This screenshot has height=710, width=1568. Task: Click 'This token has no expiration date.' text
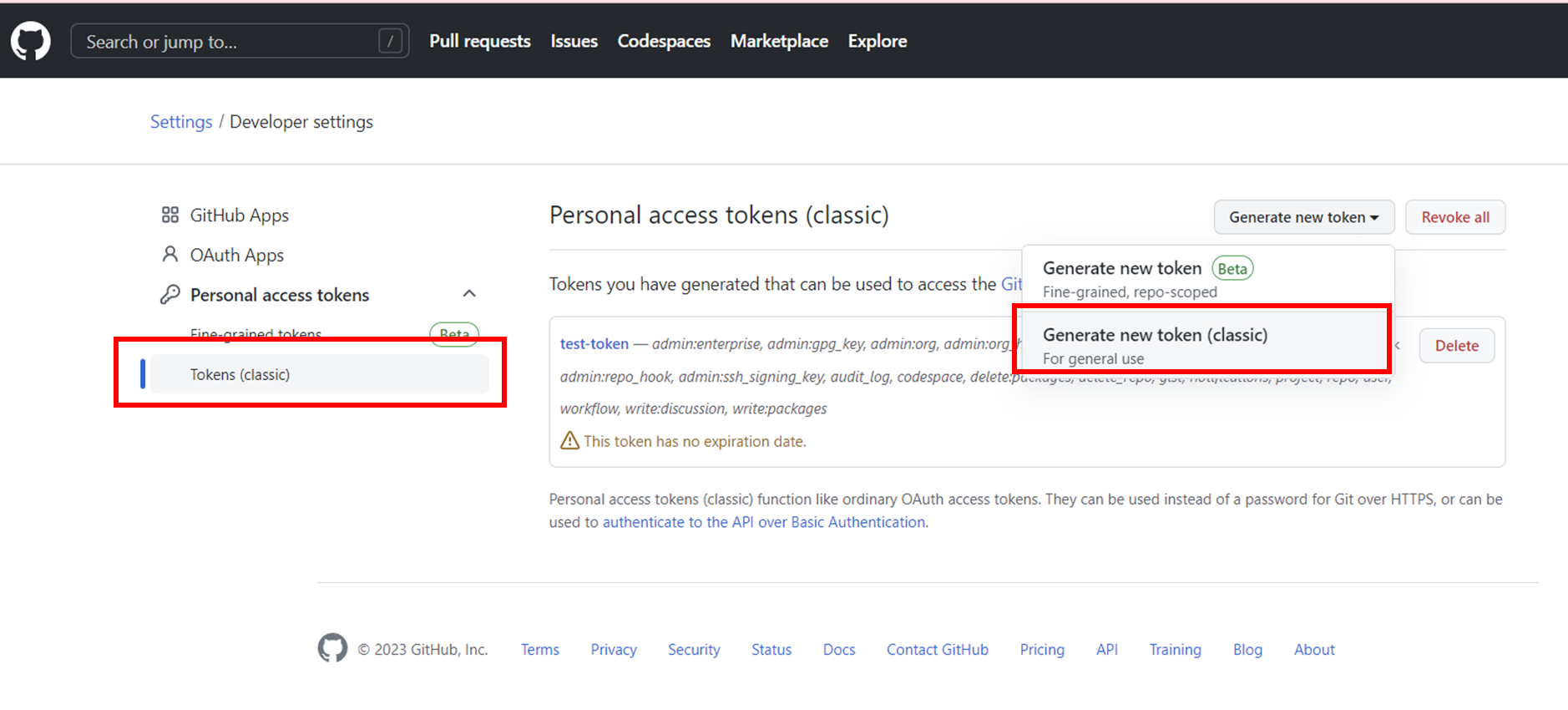[695, 441]
